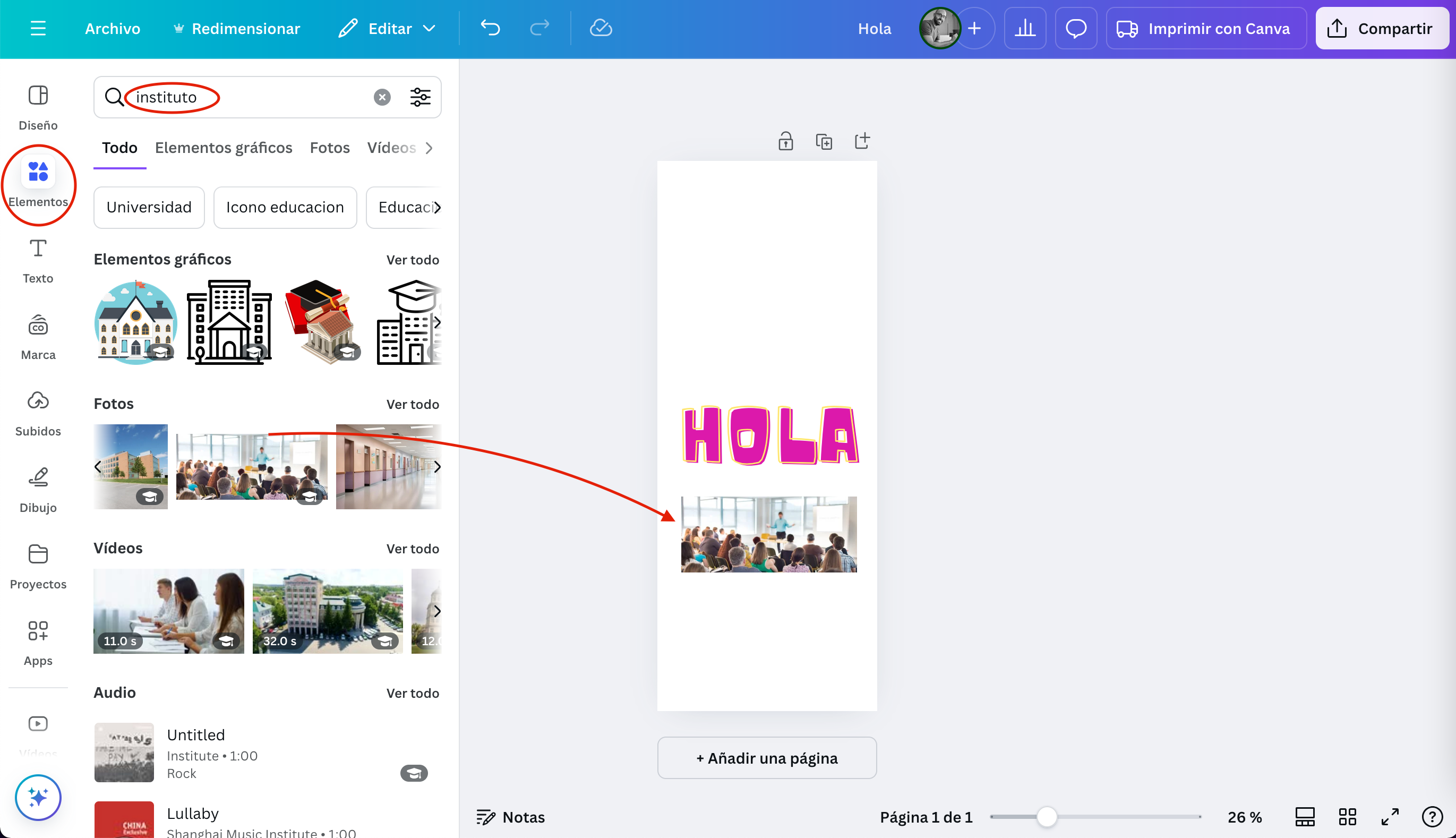Click the Añadir una página button

point(767,758)
